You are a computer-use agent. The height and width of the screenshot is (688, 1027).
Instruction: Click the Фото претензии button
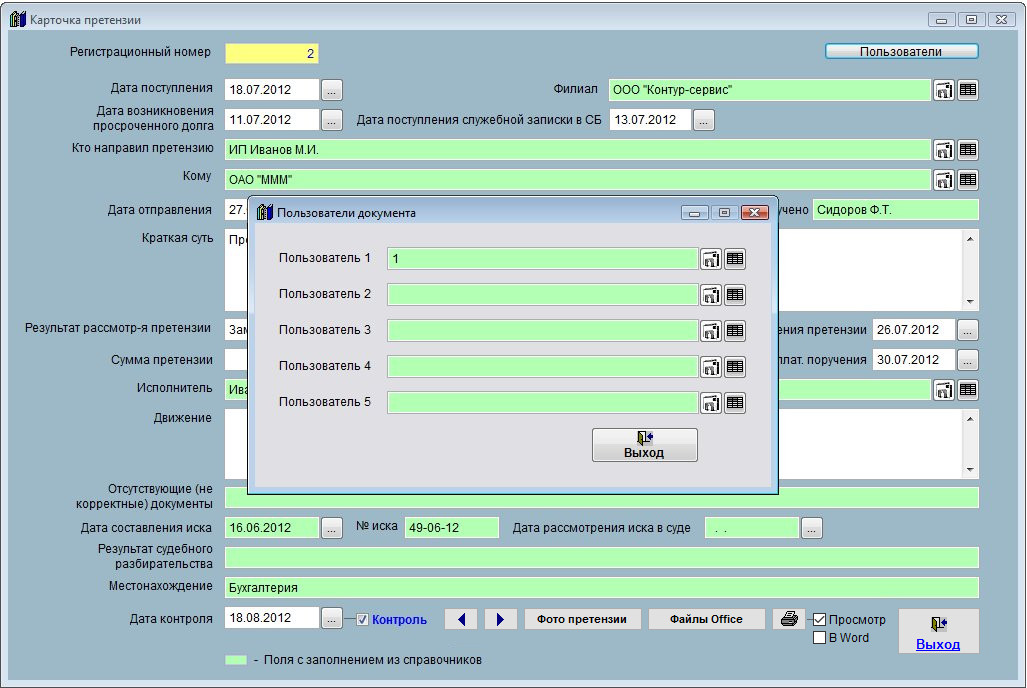(x=582, y=619)
